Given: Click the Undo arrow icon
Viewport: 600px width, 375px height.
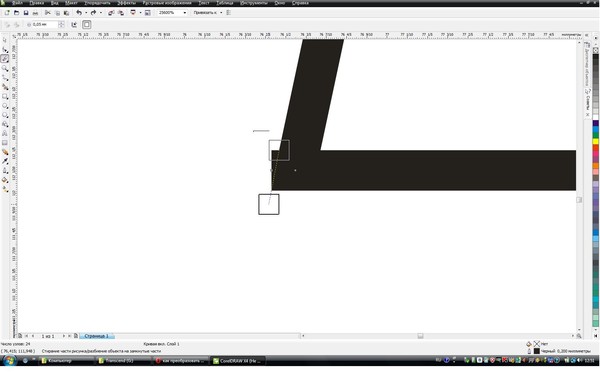Looking at the screenshot, I should (79, 13).
